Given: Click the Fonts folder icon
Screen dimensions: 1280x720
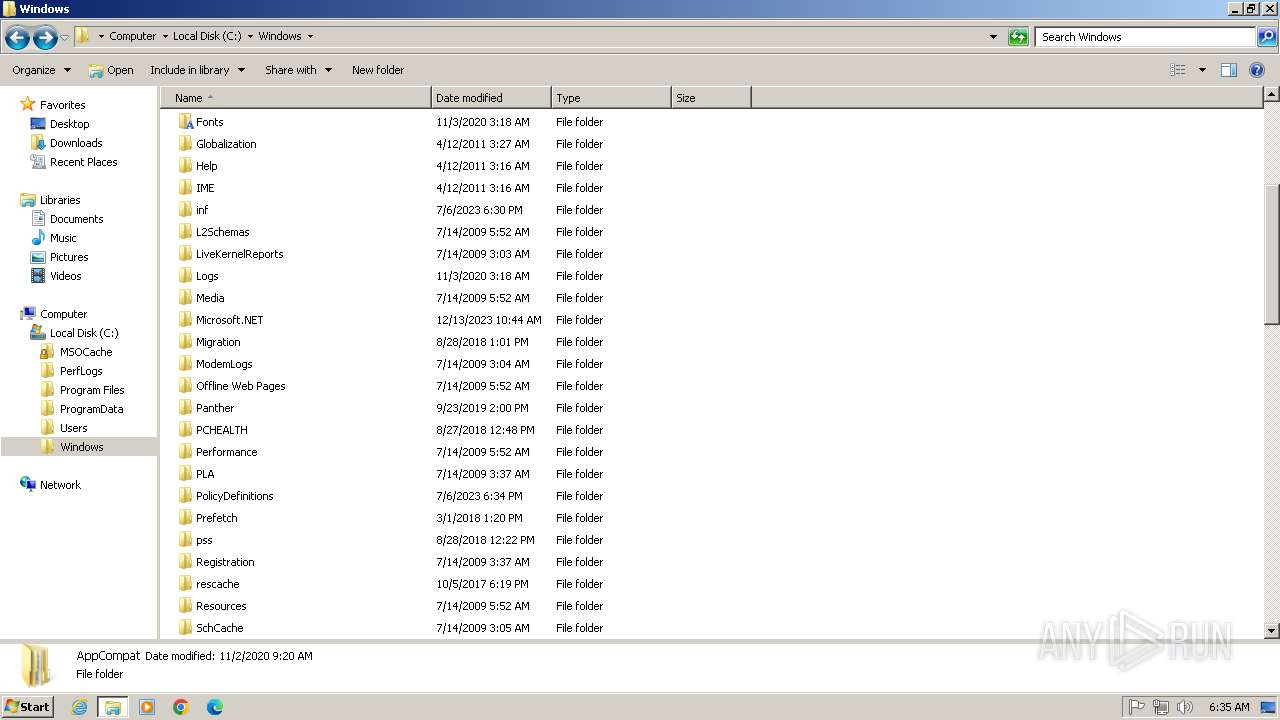Looking at the screenshot, I should click(x=185, y=122).
